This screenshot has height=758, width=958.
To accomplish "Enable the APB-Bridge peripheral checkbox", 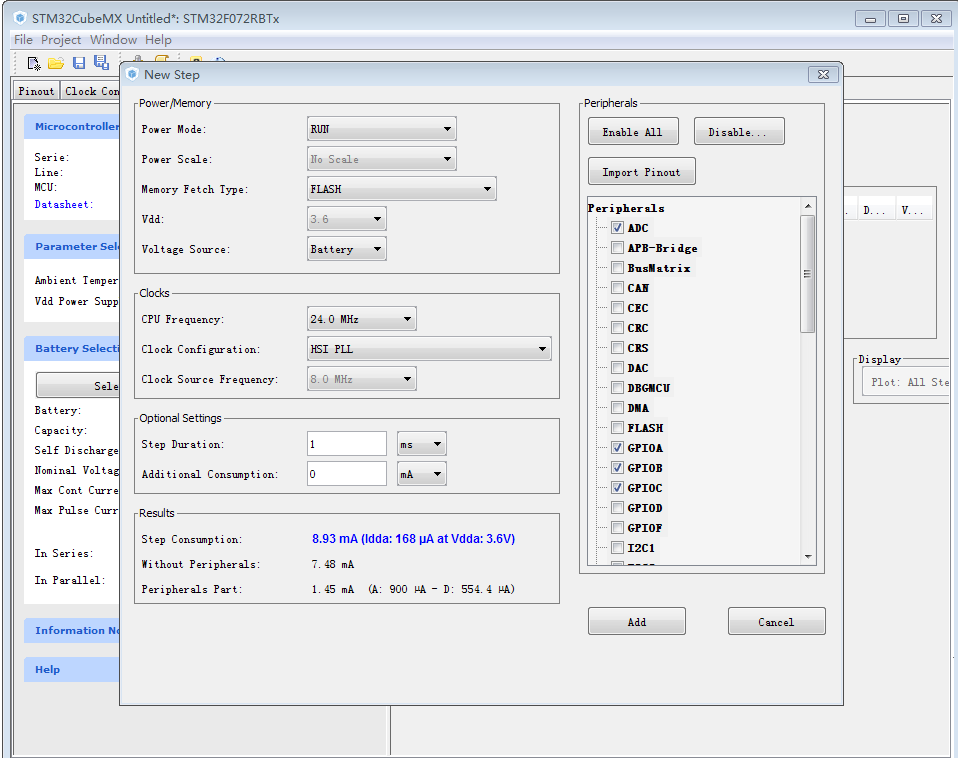I will coord(617,248).
